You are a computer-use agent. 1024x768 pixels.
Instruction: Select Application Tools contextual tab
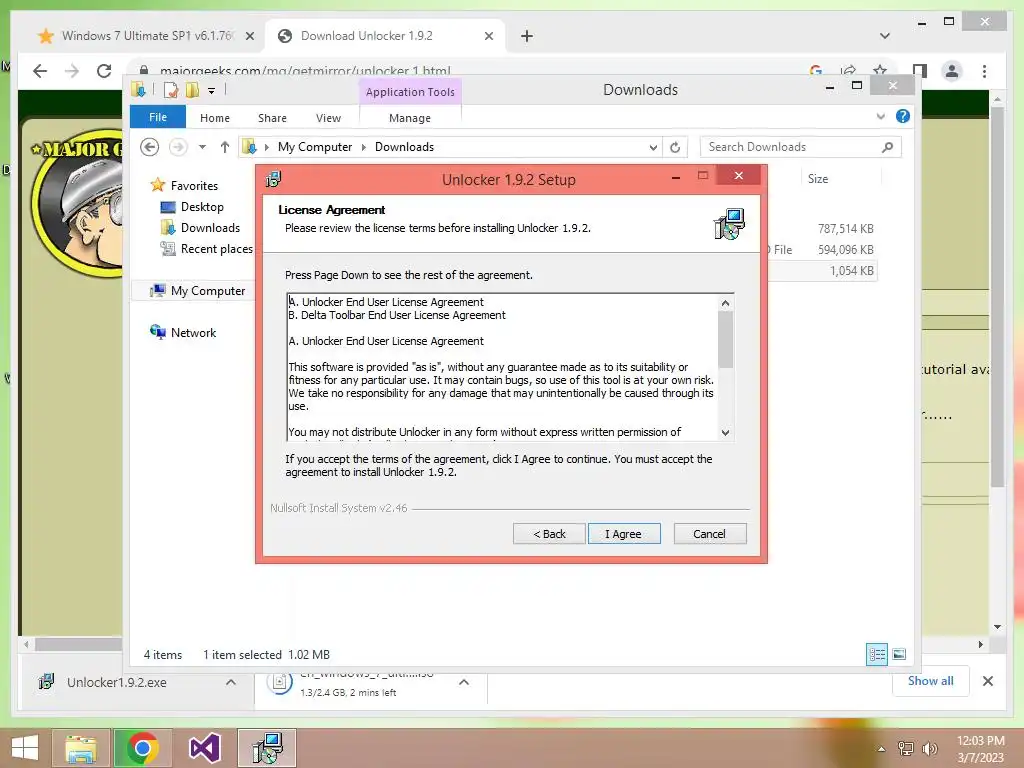410,92
